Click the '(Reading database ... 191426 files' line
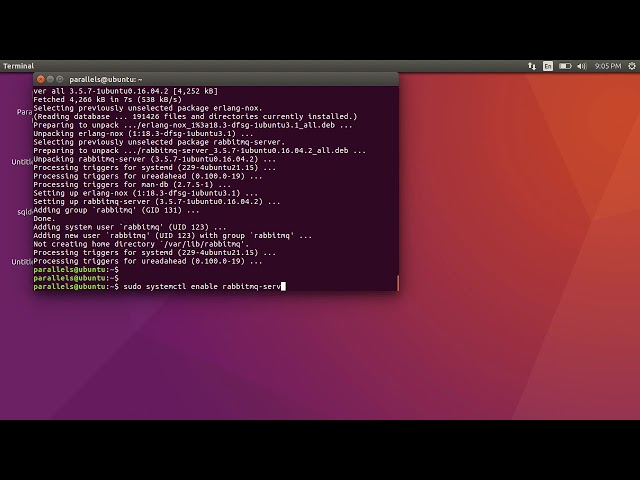Image resolution: width=640 pixels, height=480 pixels. coord(195,117)
